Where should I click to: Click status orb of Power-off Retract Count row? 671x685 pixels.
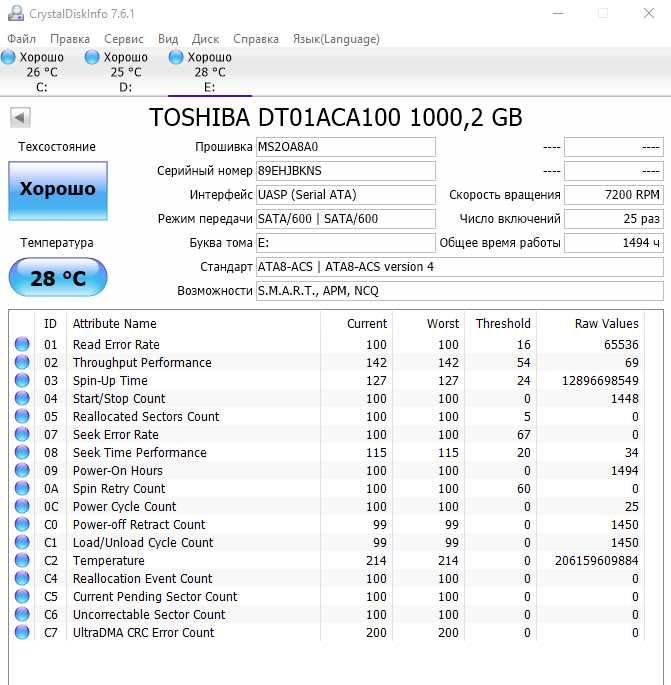pos(22,524)
